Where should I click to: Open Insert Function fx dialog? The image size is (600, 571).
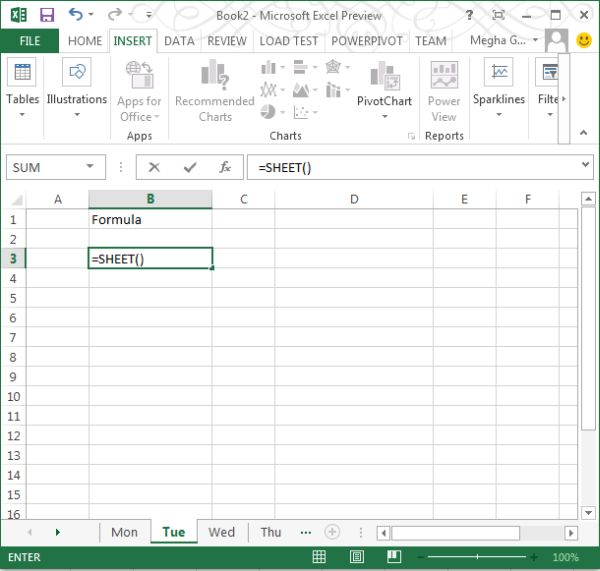click(x=225, y=167)
